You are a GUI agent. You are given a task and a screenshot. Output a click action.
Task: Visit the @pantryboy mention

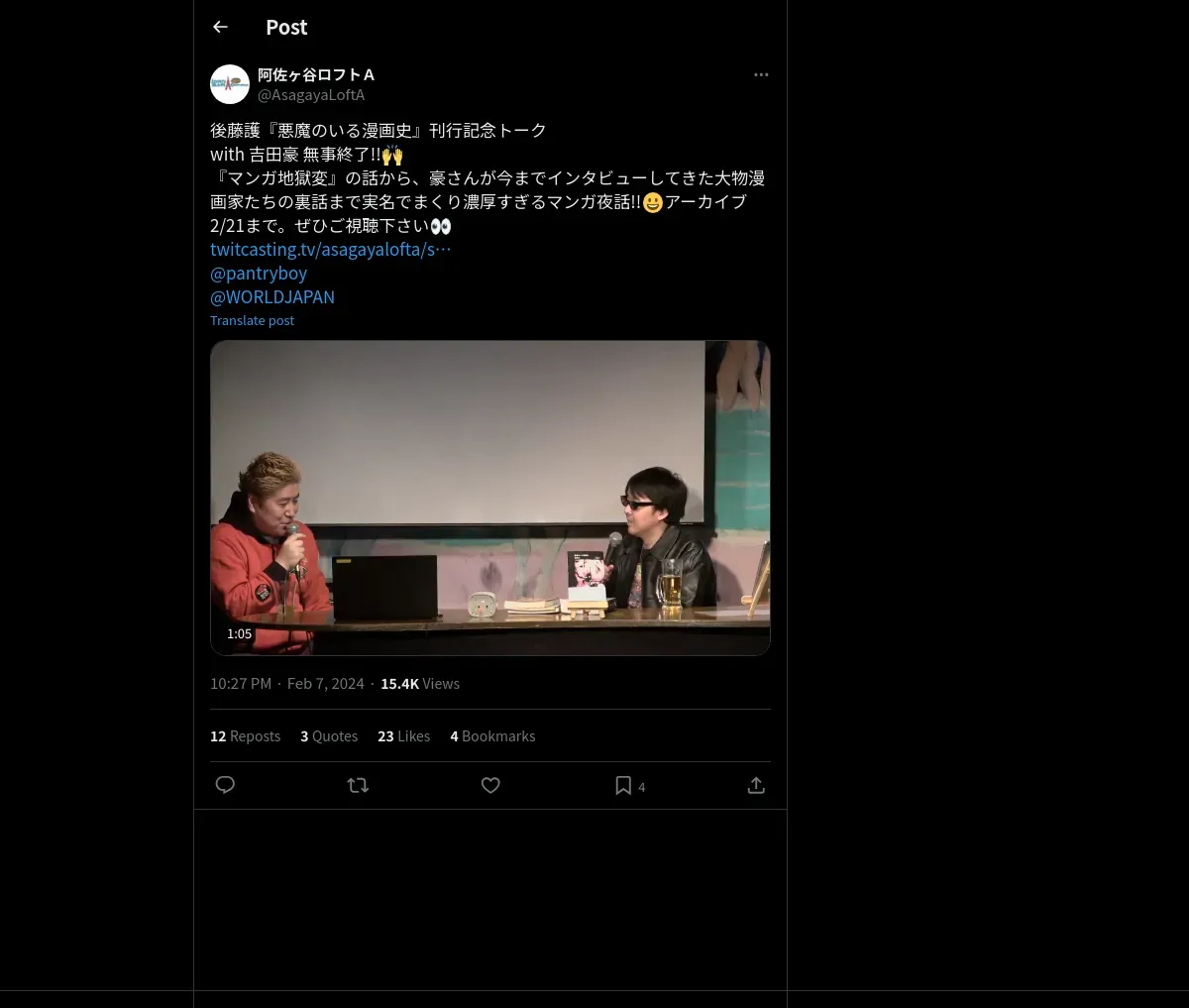pyautogui.click(x=259, y=273)
